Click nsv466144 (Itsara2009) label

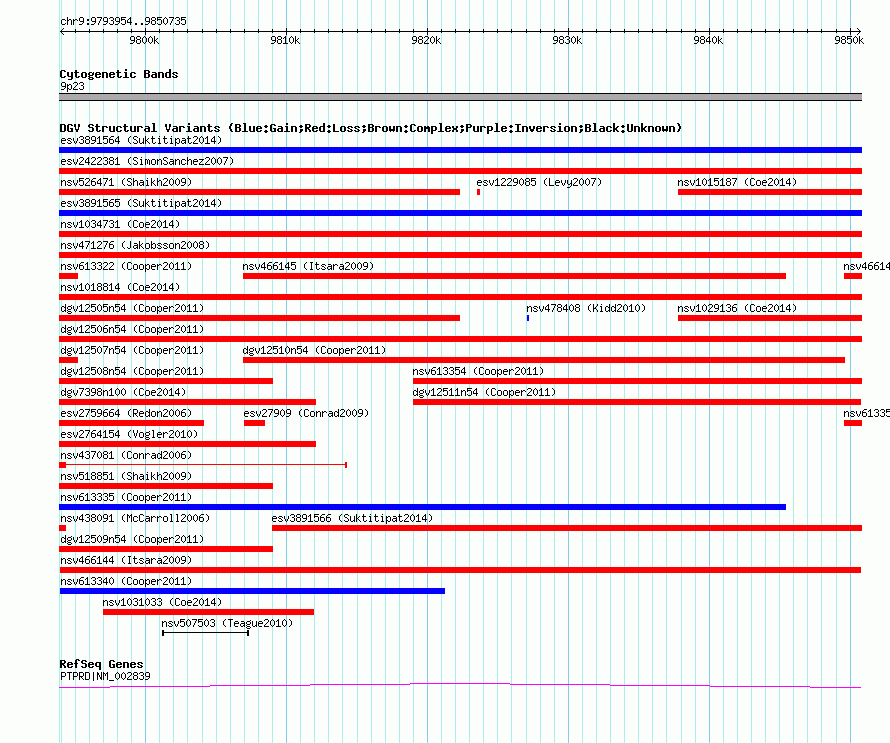pos(126,560)
